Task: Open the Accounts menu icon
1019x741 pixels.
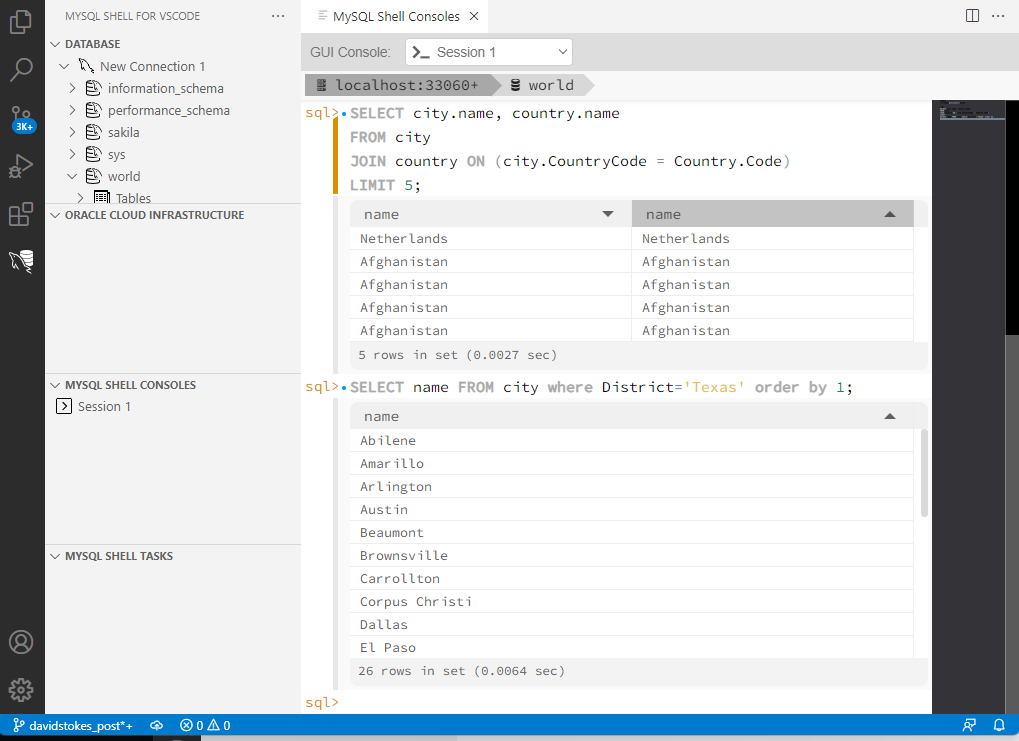Action: point(21,642)
